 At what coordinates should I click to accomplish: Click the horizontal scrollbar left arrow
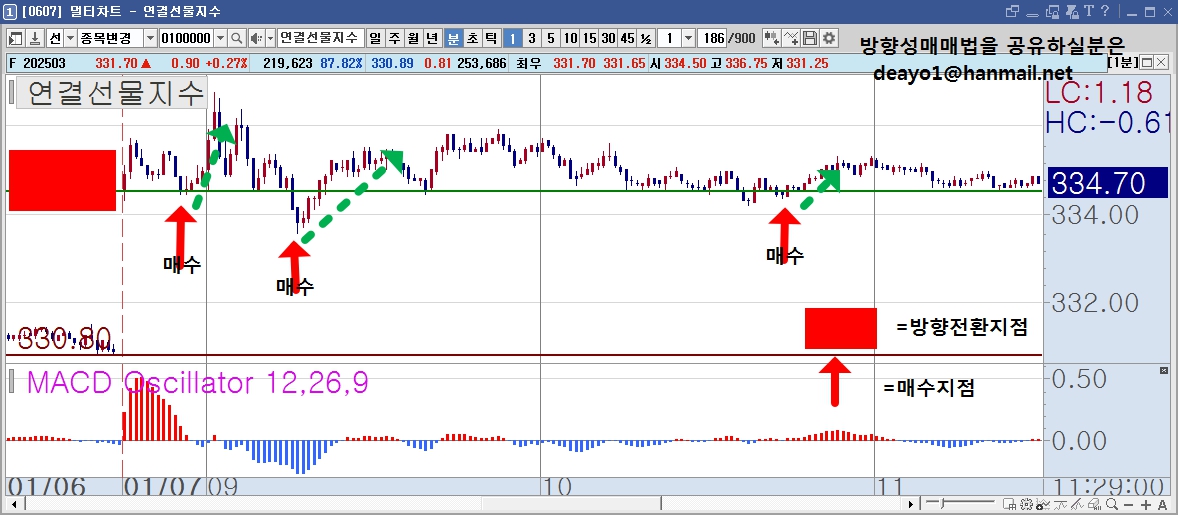[12, 504]
